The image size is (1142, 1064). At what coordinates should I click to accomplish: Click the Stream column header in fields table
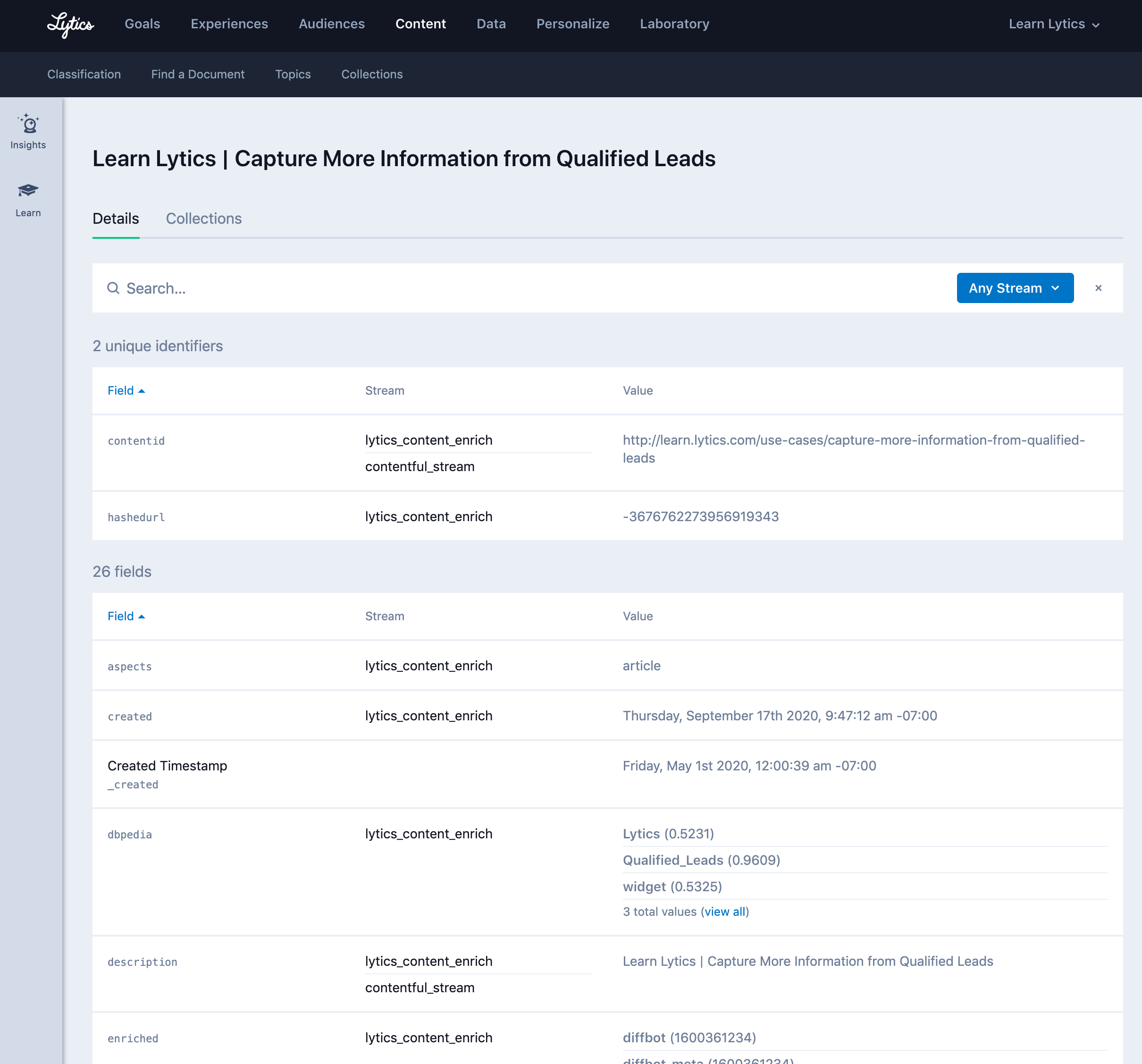point(384,616)
